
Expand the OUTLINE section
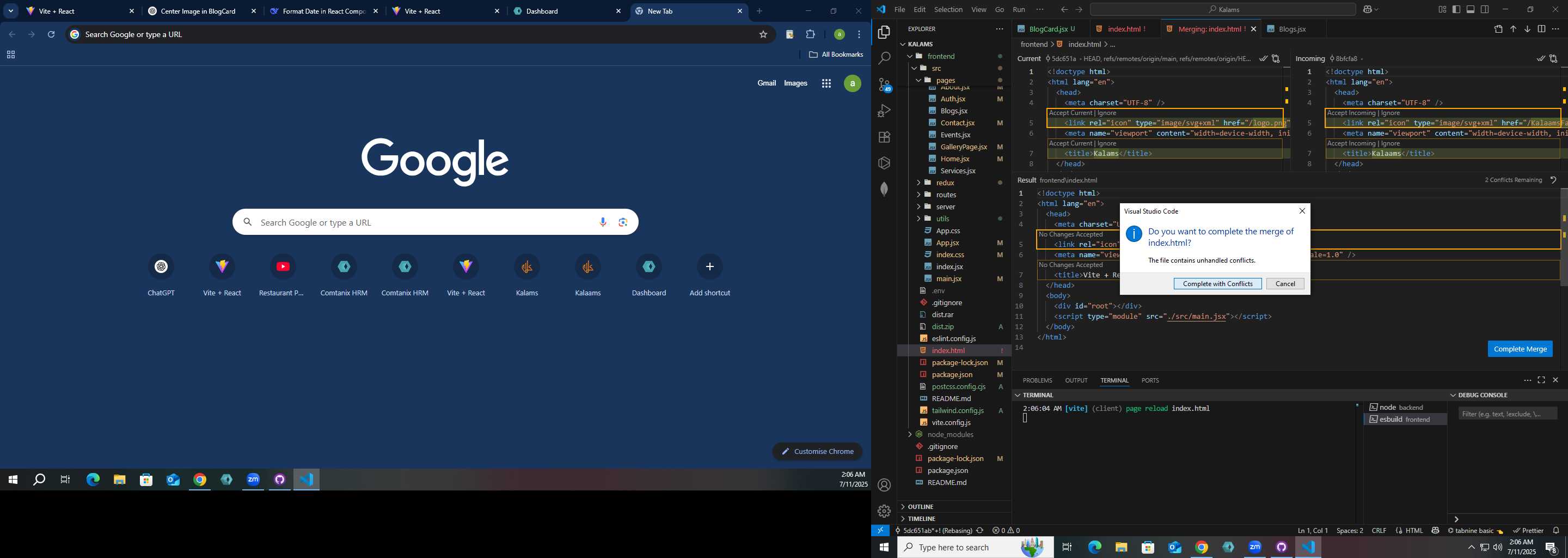920,507
